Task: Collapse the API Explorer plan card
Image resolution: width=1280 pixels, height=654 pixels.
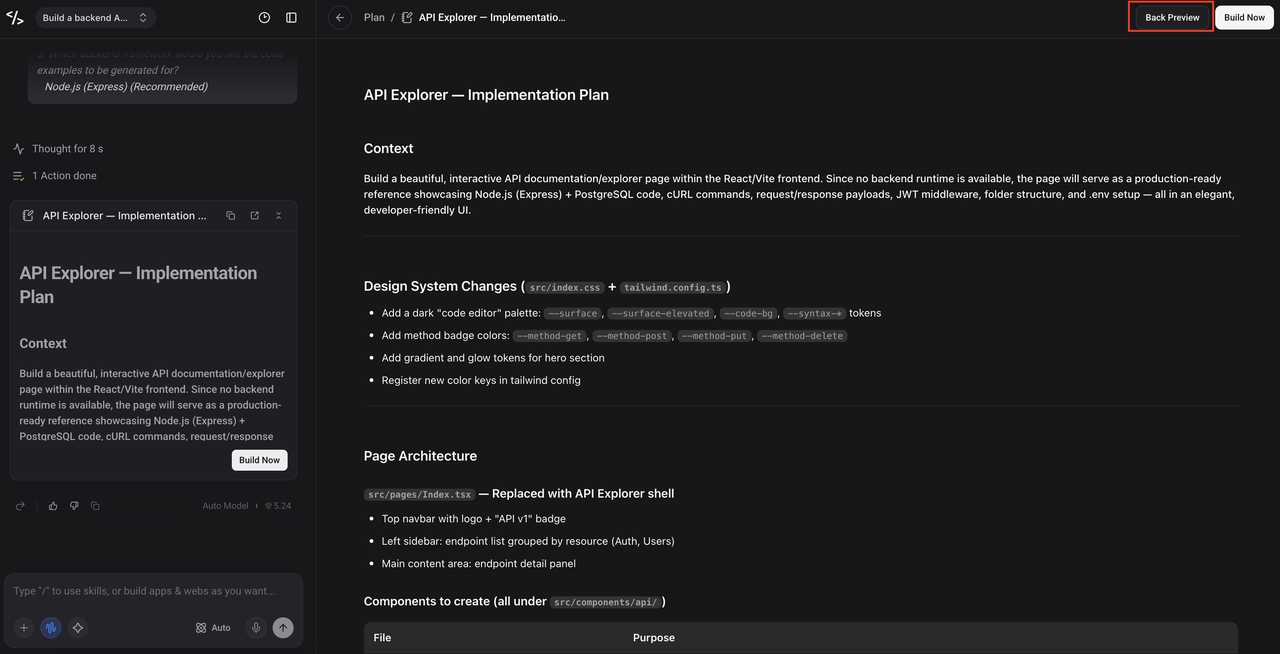Action: coord(279,216)
